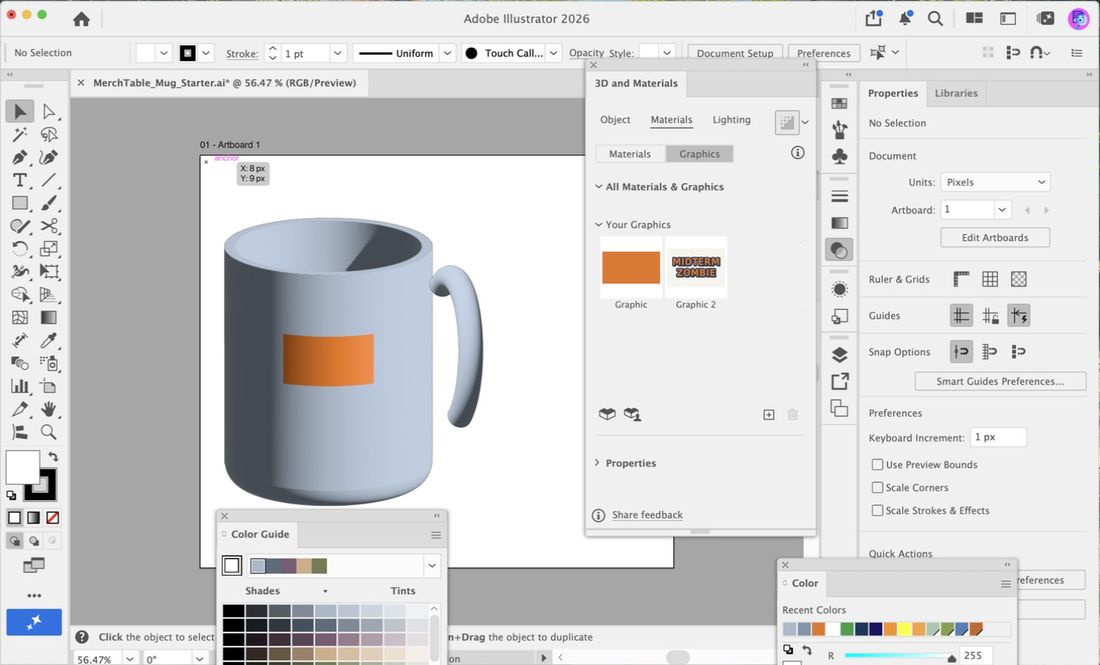The height and width of the screenshot is (665, 1100).
Task: Toggle Show Grid icon
Action: 990,279
